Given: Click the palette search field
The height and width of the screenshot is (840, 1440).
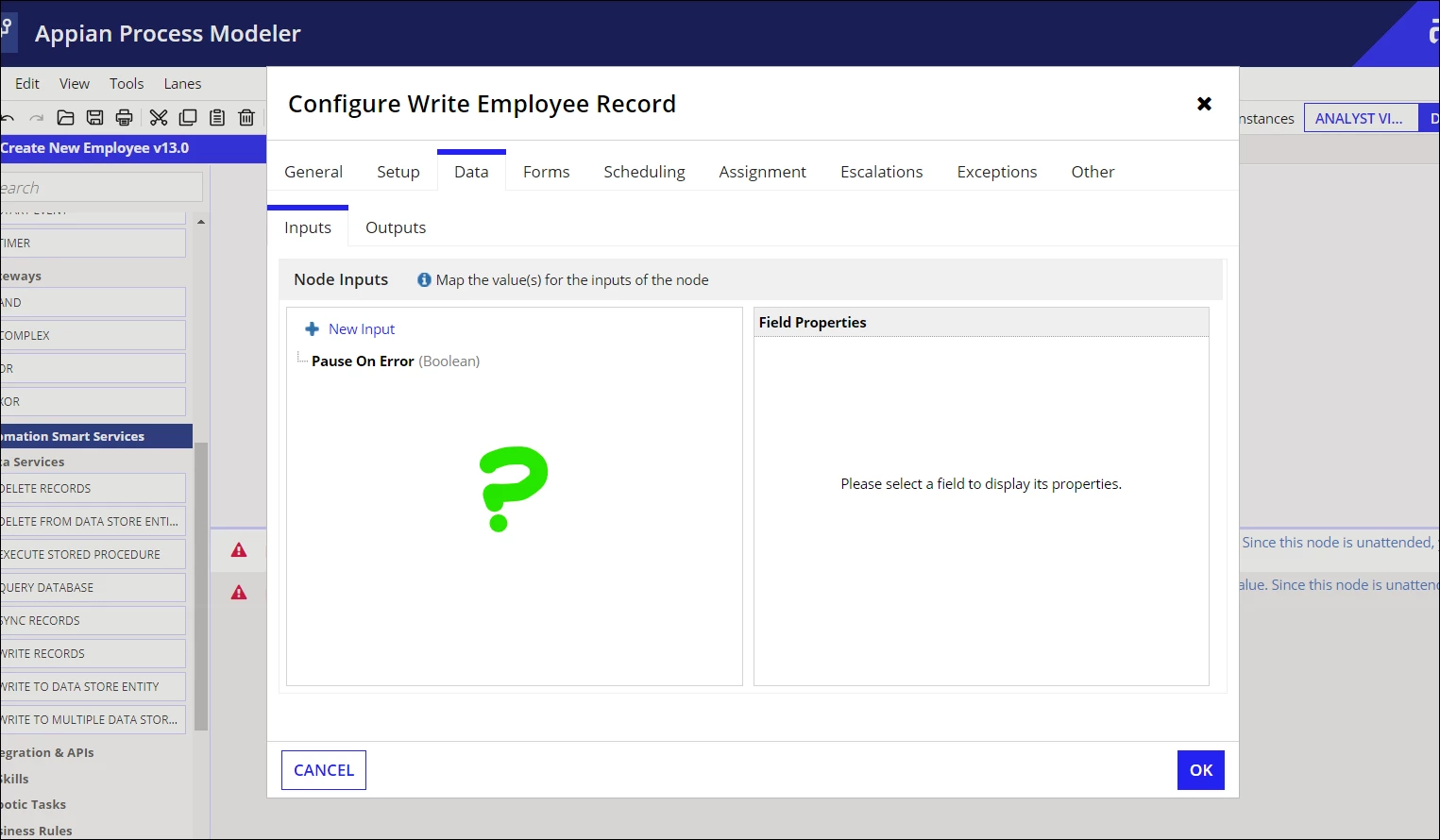Looking at the screenshot, I should tap(101, 187).
